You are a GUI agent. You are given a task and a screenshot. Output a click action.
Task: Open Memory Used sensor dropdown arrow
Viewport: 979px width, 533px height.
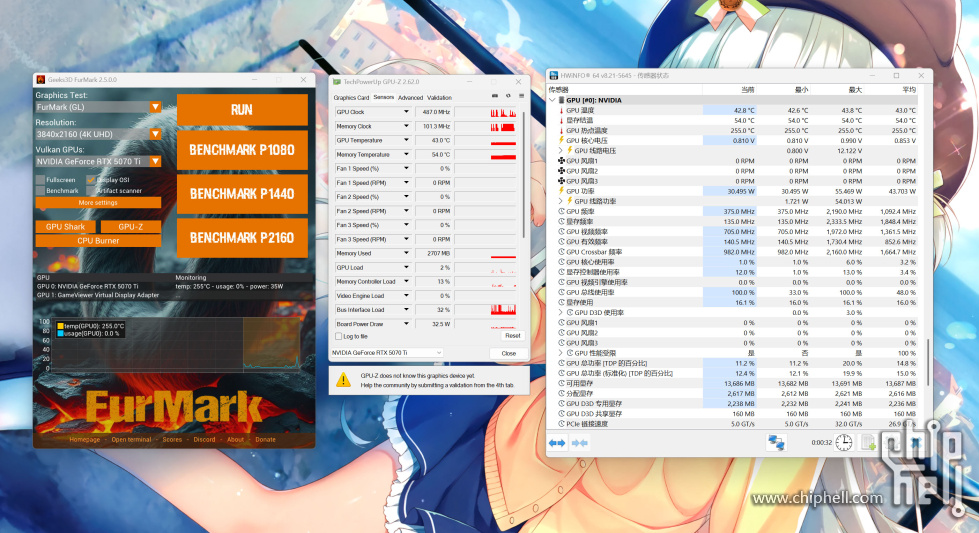click(406, 253)
